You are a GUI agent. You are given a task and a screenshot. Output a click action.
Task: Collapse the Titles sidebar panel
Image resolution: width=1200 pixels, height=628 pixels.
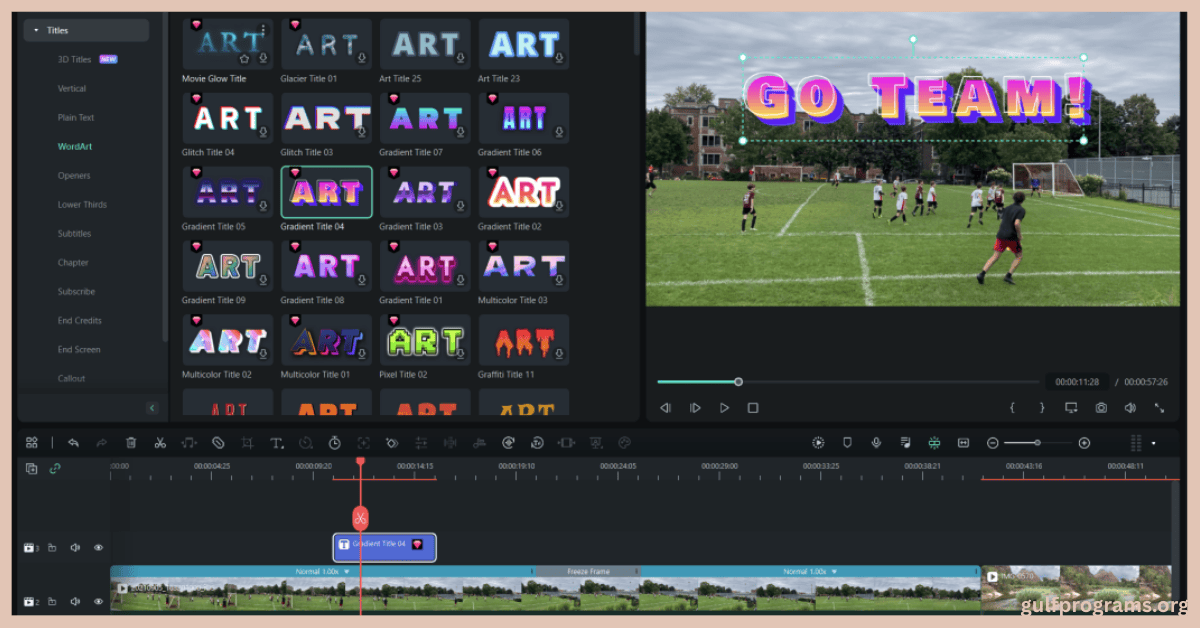point(152,408)
